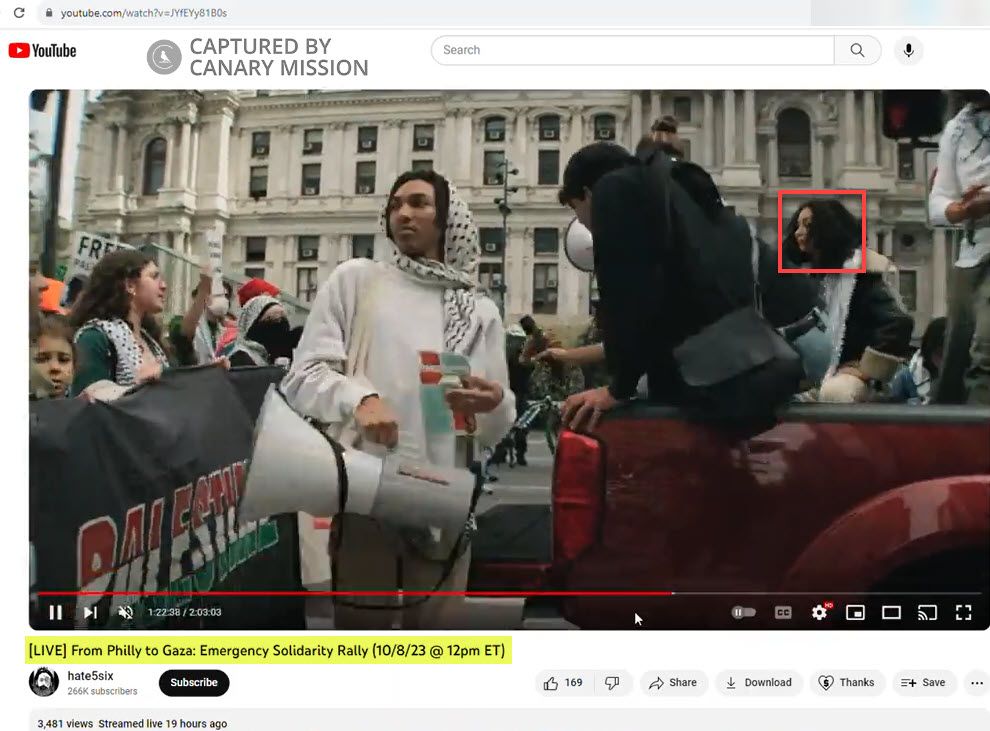Click the YouTube home logo
The width and height of the screenshot is (990, 731).
point(42,51)
